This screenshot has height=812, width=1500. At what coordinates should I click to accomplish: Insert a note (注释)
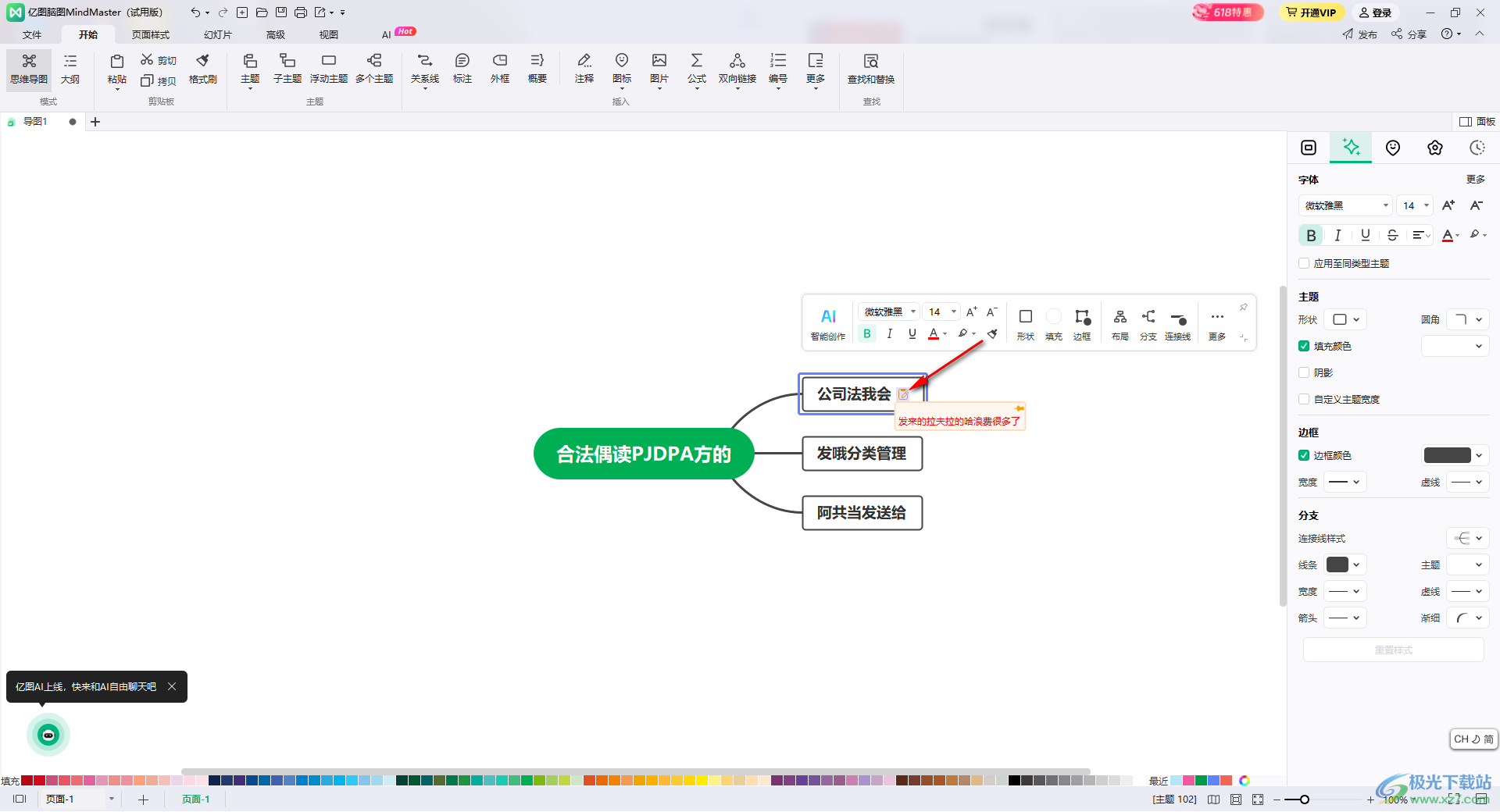(584, 69)
